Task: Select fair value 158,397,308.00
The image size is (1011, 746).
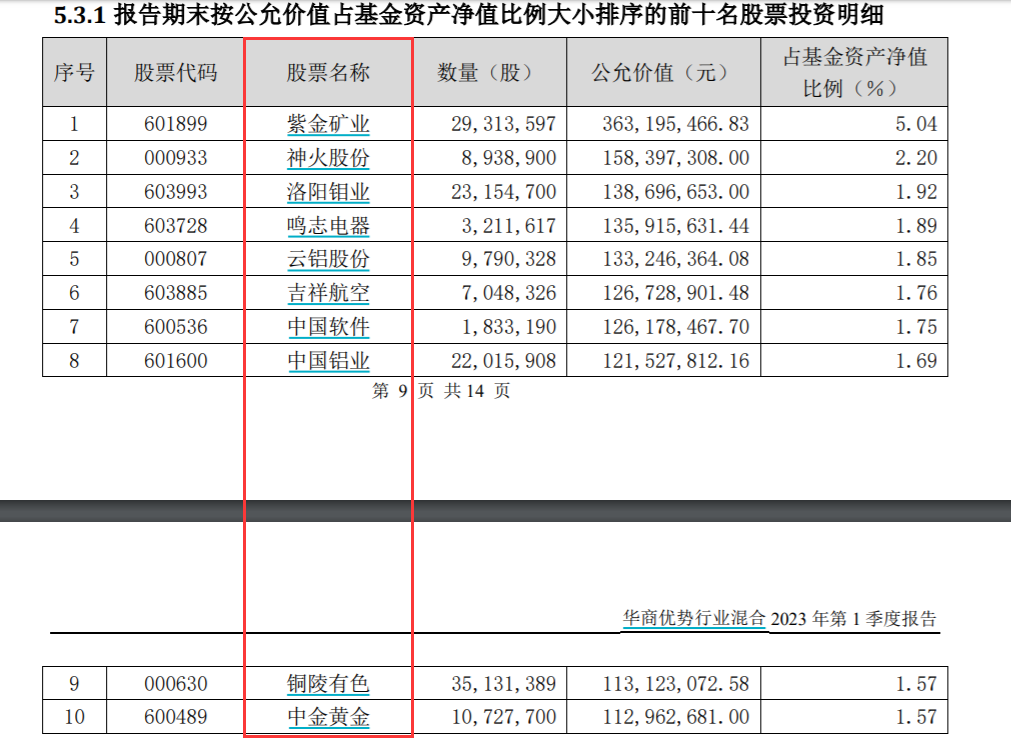Action: tap(676, 158)
